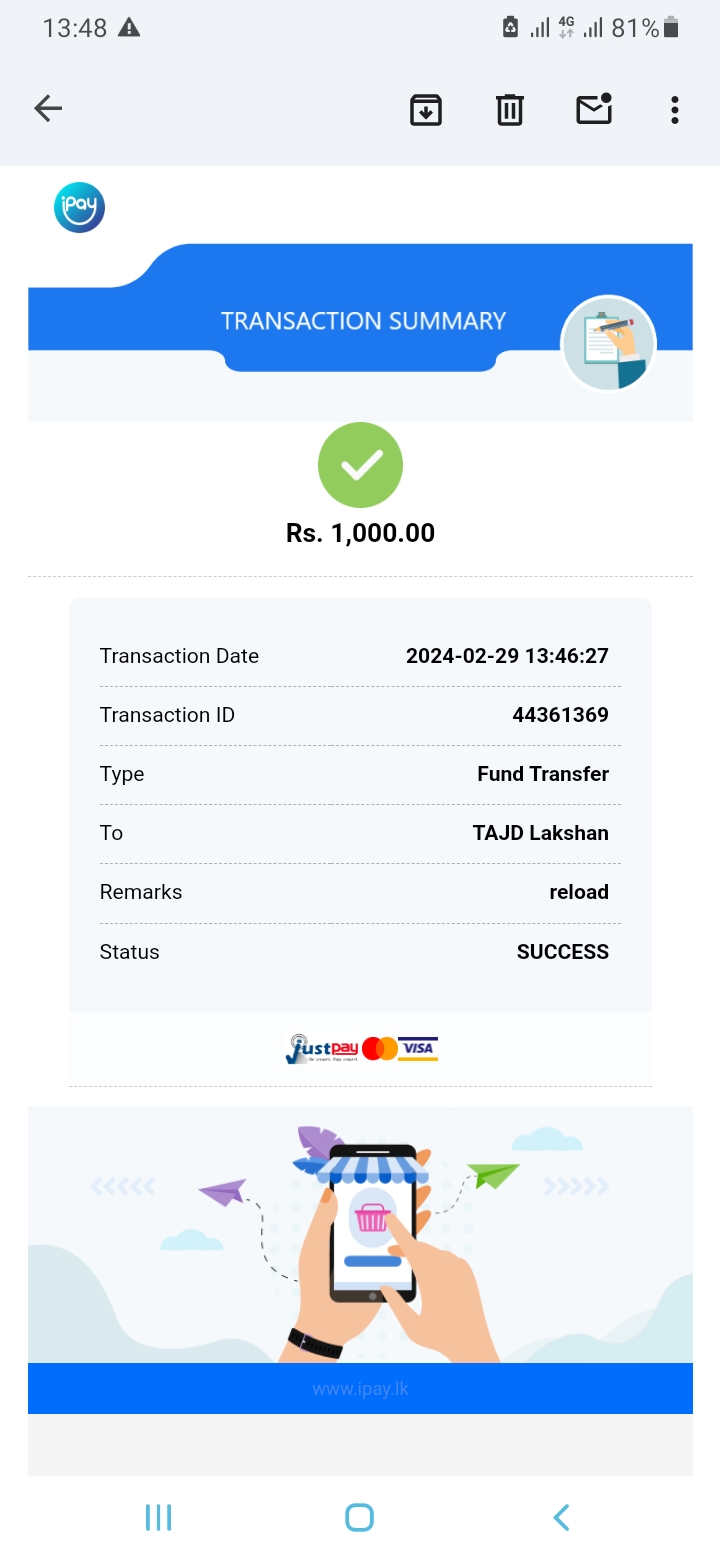Tap the green success checkmark icon

click(360, 465)
